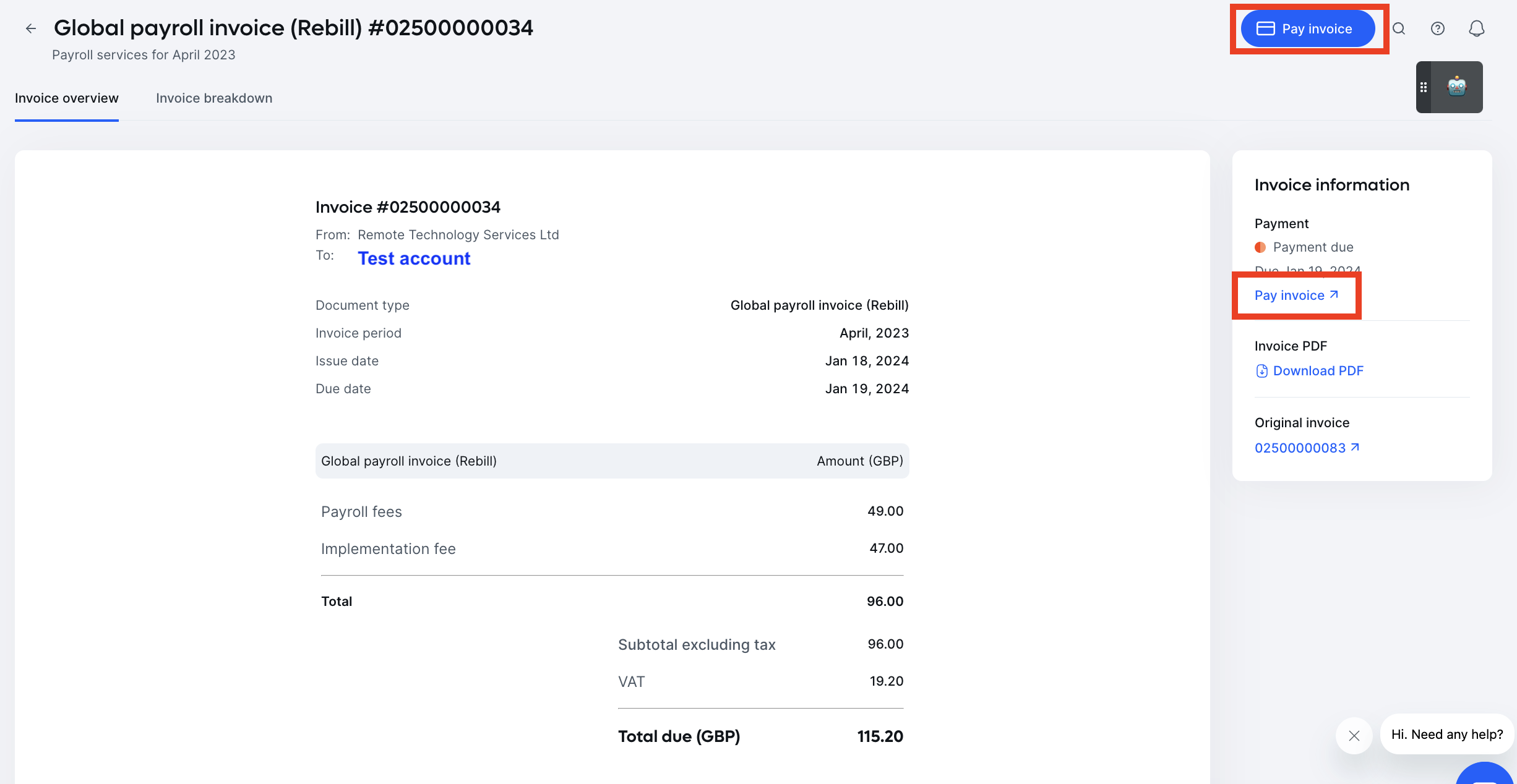1517x784 pixels.
Task: Dismiss the help chat popup
Action: pos(1354,735)
